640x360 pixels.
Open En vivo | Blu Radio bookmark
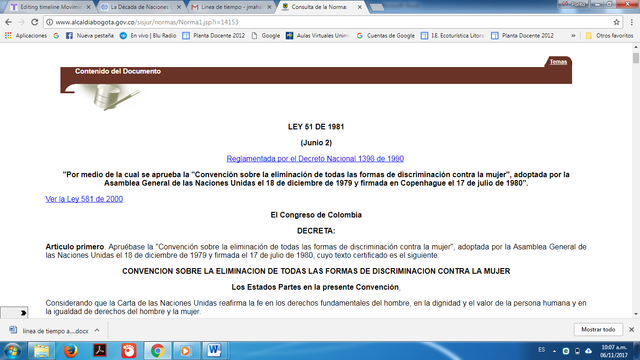coord(148,36)
